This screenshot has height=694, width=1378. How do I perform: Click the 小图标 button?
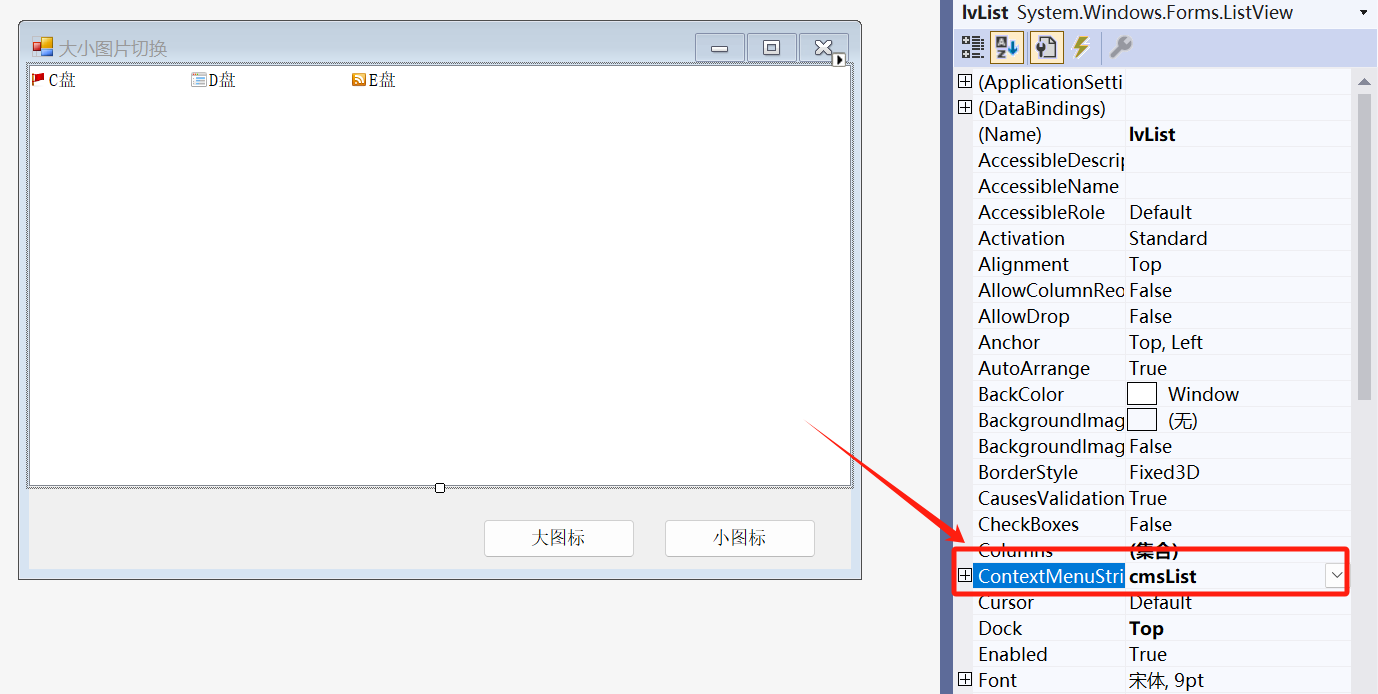point(739,538)
